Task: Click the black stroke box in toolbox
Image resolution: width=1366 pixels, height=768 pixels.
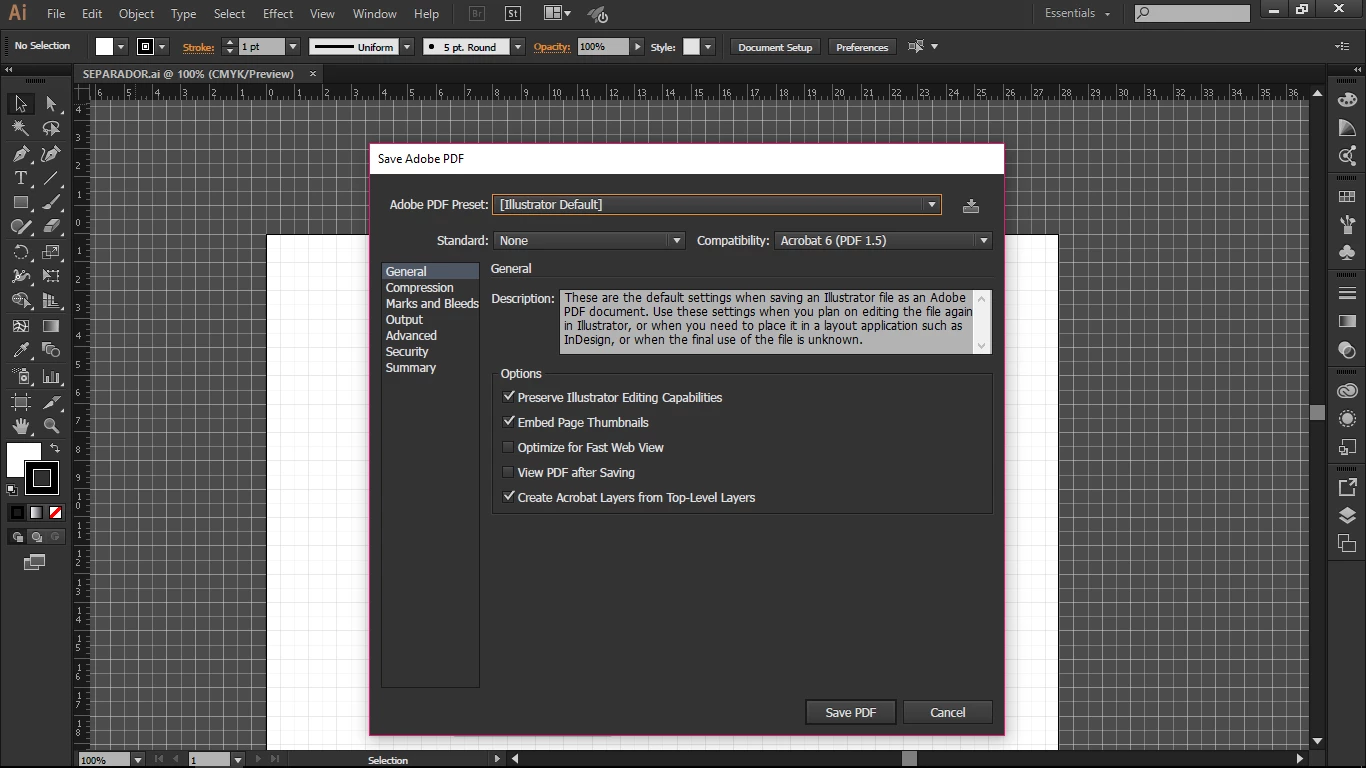Action: 42,478
